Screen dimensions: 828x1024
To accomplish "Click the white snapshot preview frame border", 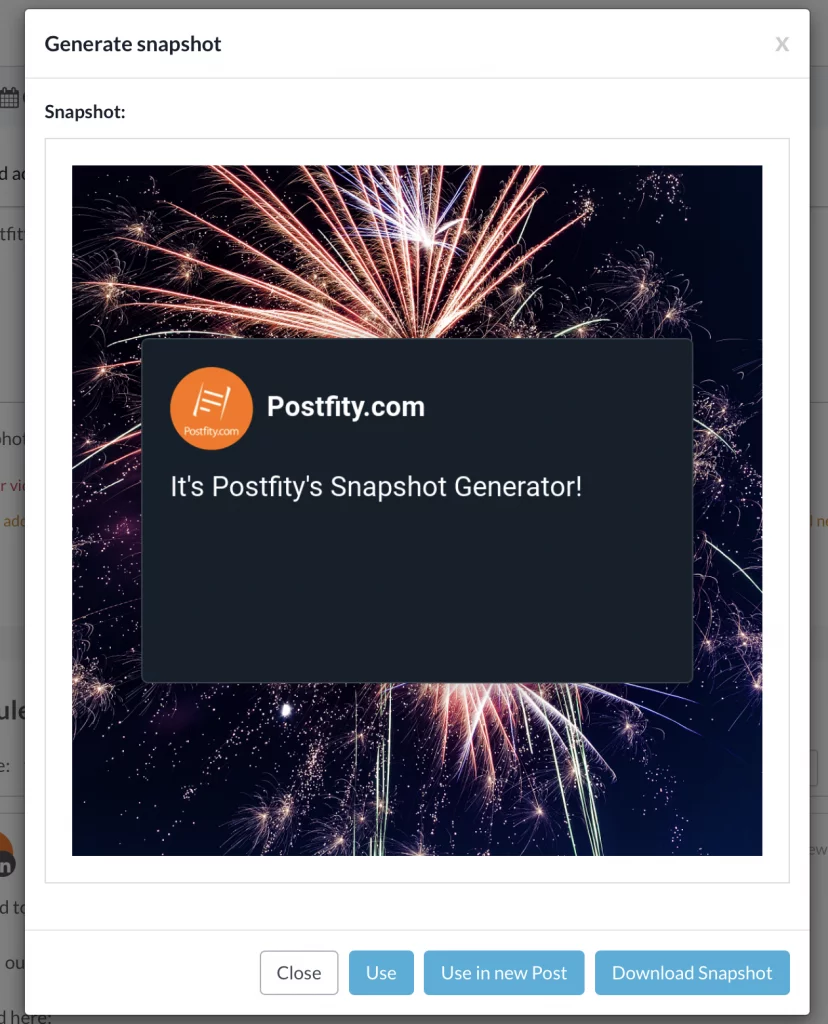I will point(58,509).
